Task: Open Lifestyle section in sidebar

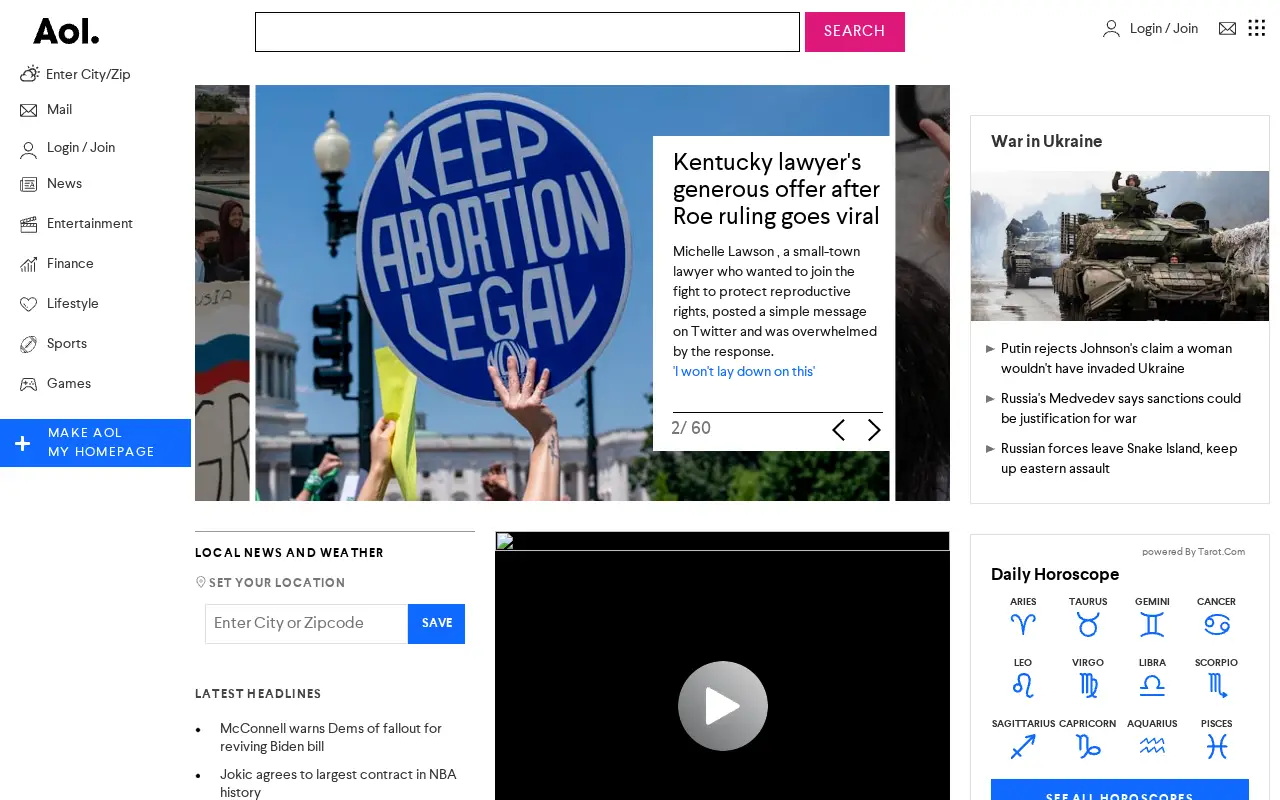Action: (73, 304)
